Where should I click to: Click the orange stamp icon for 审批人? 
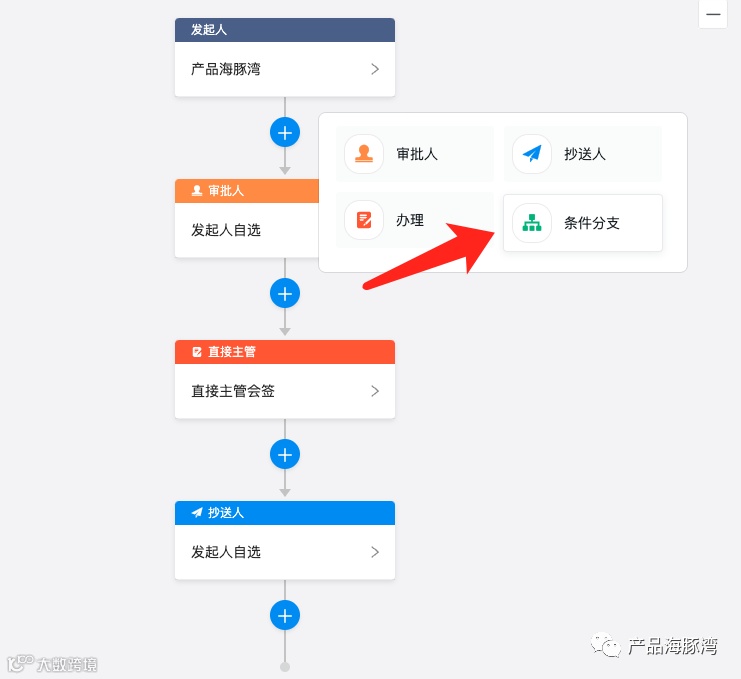pos(363,154)
